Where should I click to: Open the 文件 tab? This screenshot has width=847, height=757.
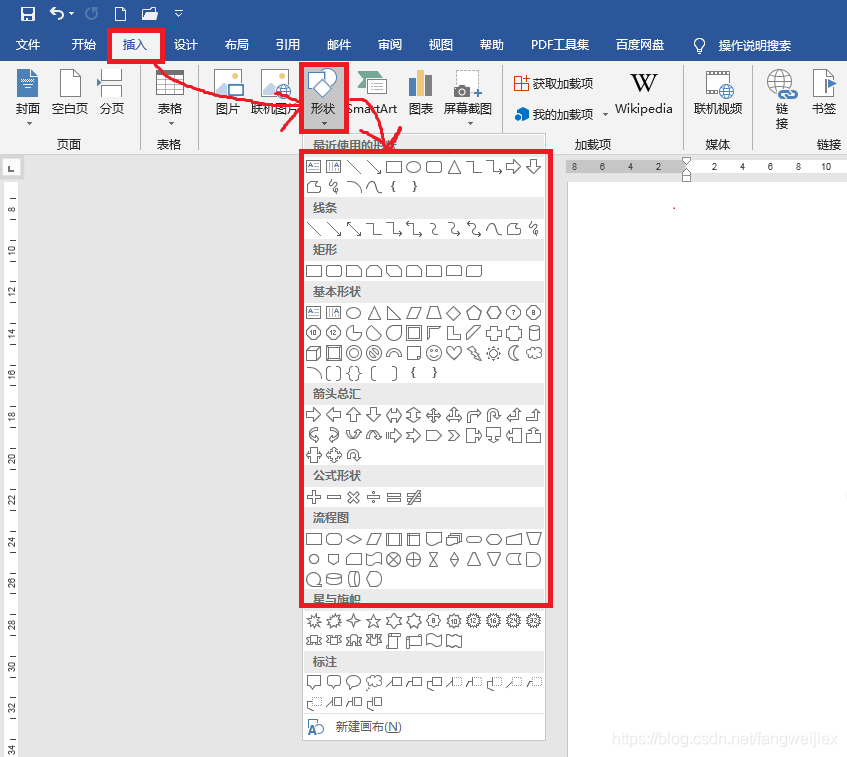click(x=28, y=45)
